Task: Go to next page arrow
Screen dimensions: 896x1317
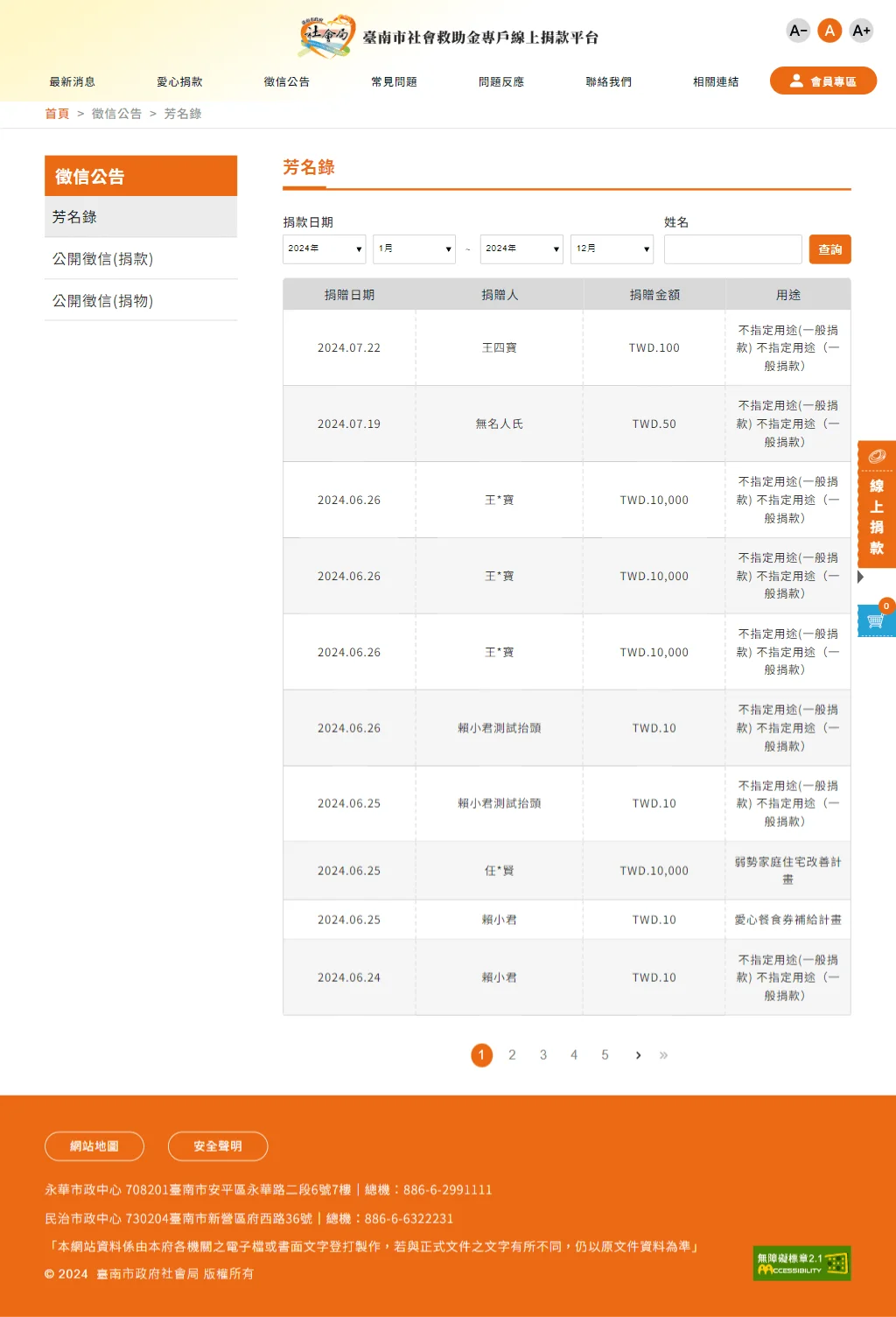Action: coord(638,1055)
